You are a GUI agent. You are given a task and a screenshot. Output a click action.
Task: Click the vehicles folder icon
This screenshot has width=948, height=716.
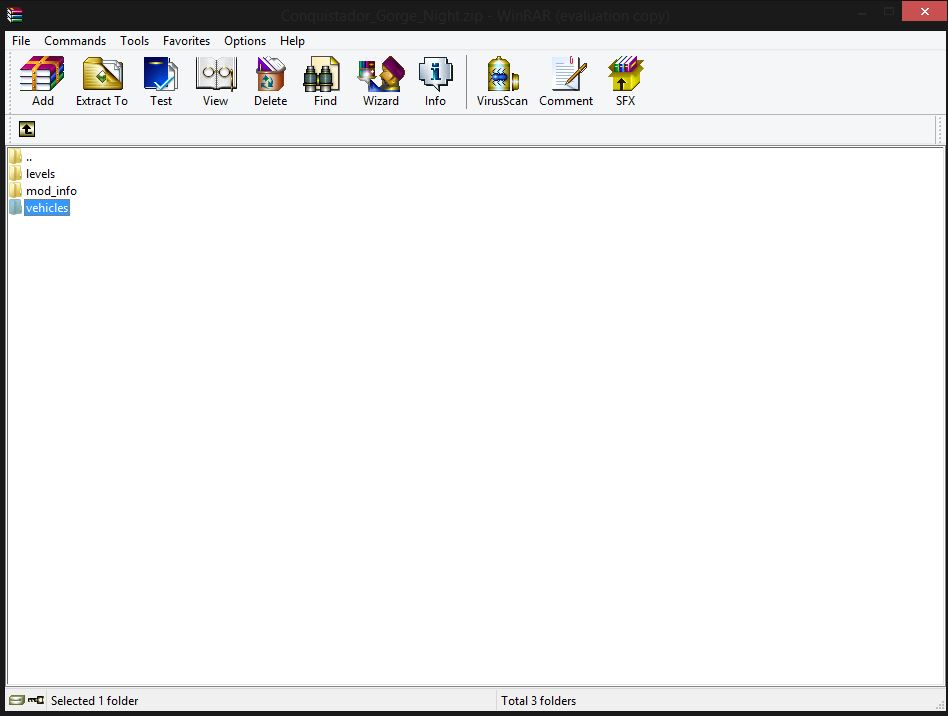pos(16,207)
